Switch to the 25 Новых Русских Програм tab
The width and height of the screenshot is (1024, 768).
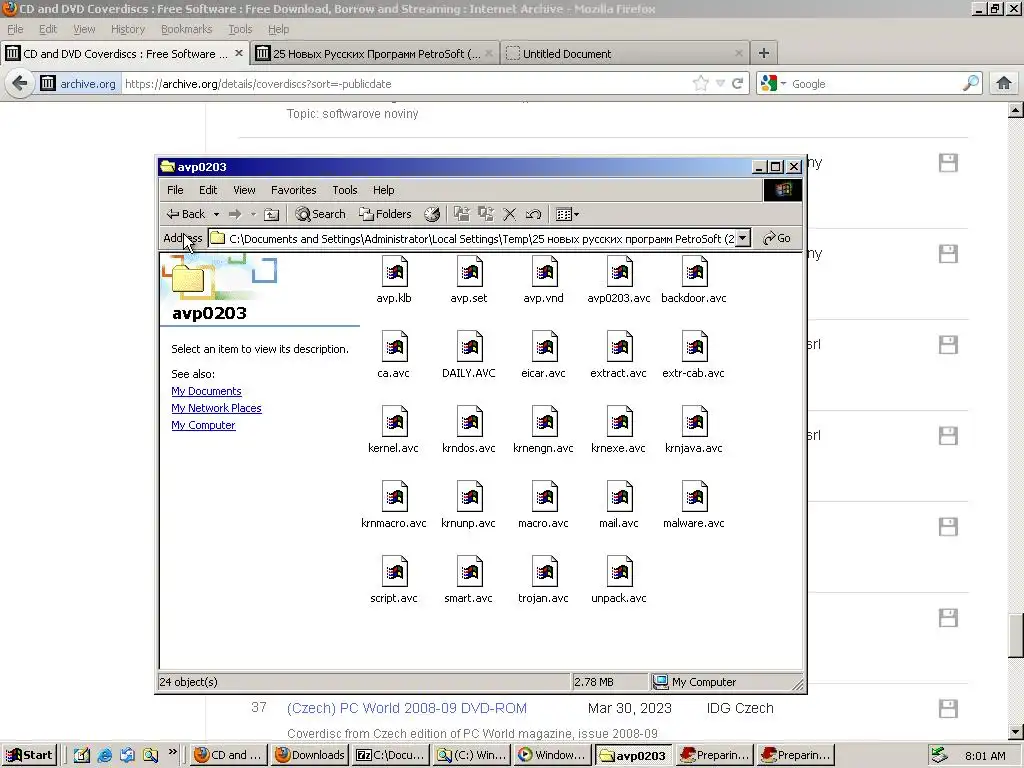coord(374,54)
